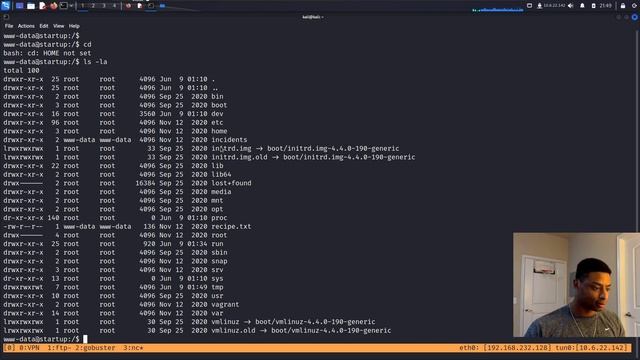Image resolution: width=640 pixels, height=360 pixels.
Task: Click the terminal prompt cursor at bottom
Action: 85,339
